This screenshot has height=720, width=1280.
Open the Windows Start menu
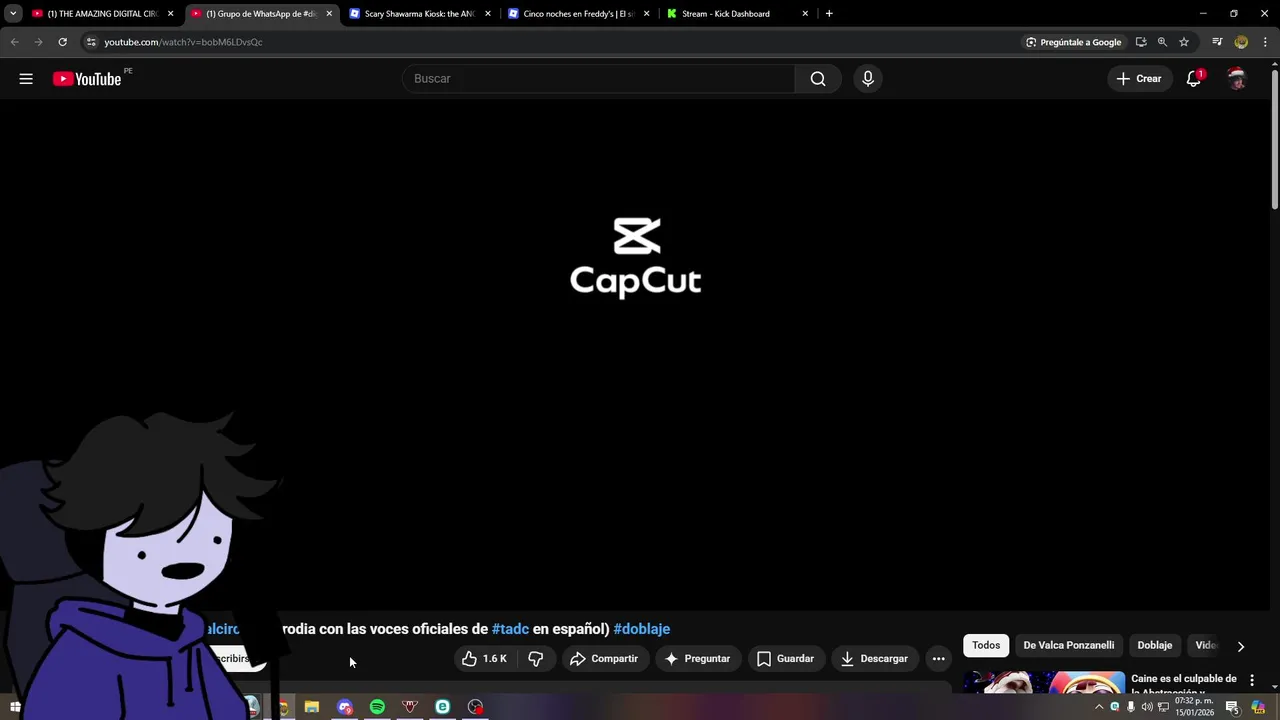click(x=15, y=707)
